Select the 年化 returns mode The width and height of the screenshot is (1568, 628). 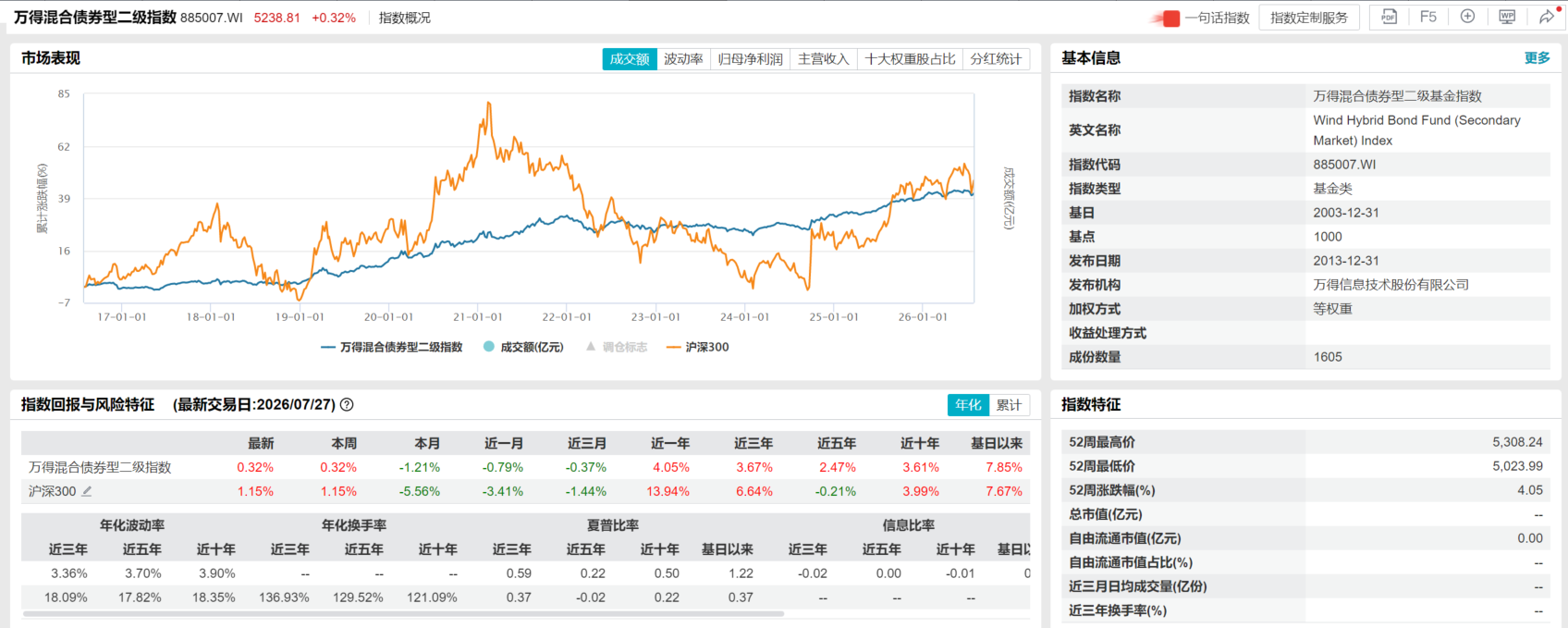(968, 405)
